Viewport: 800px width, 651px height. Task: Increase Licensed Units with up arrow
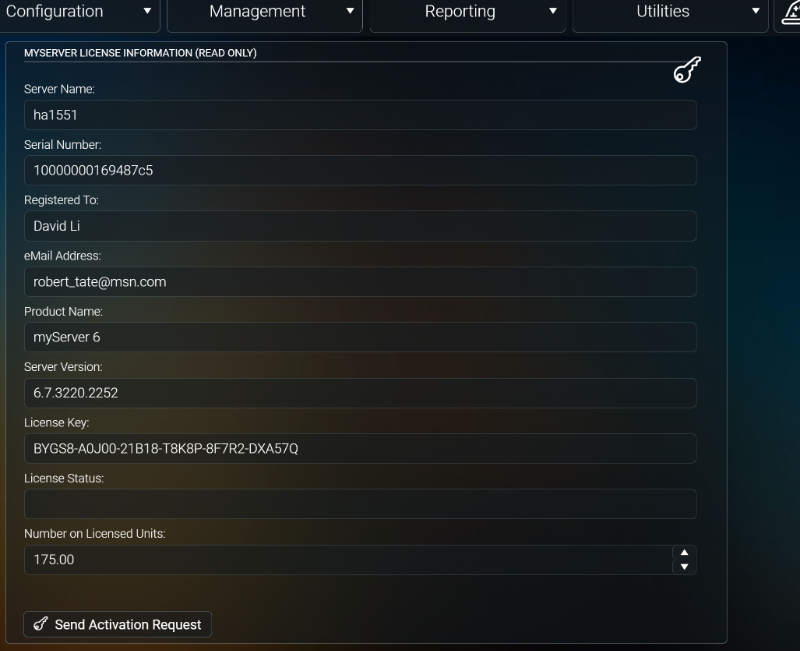(x=684, y=553)
